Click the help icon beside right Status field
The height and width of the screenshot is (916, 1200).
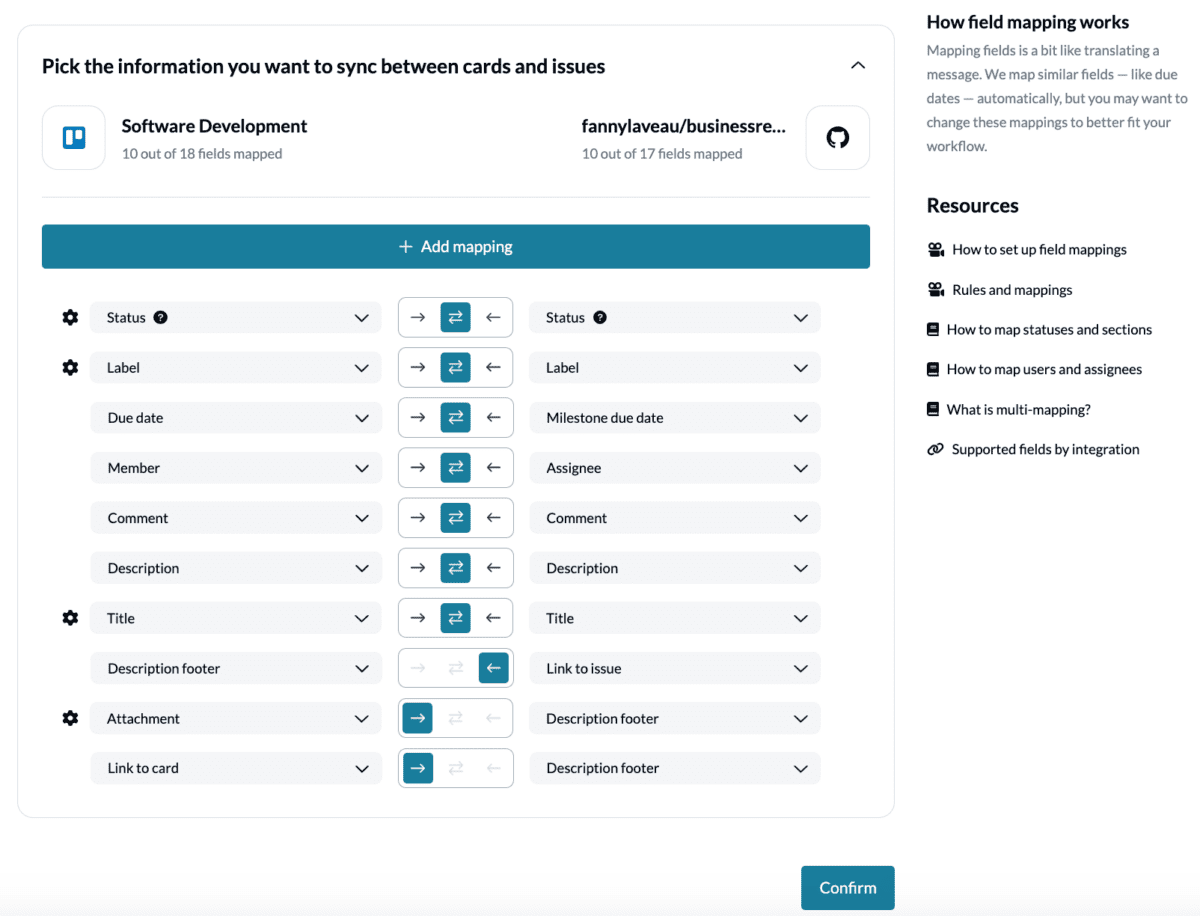(600, 318)
